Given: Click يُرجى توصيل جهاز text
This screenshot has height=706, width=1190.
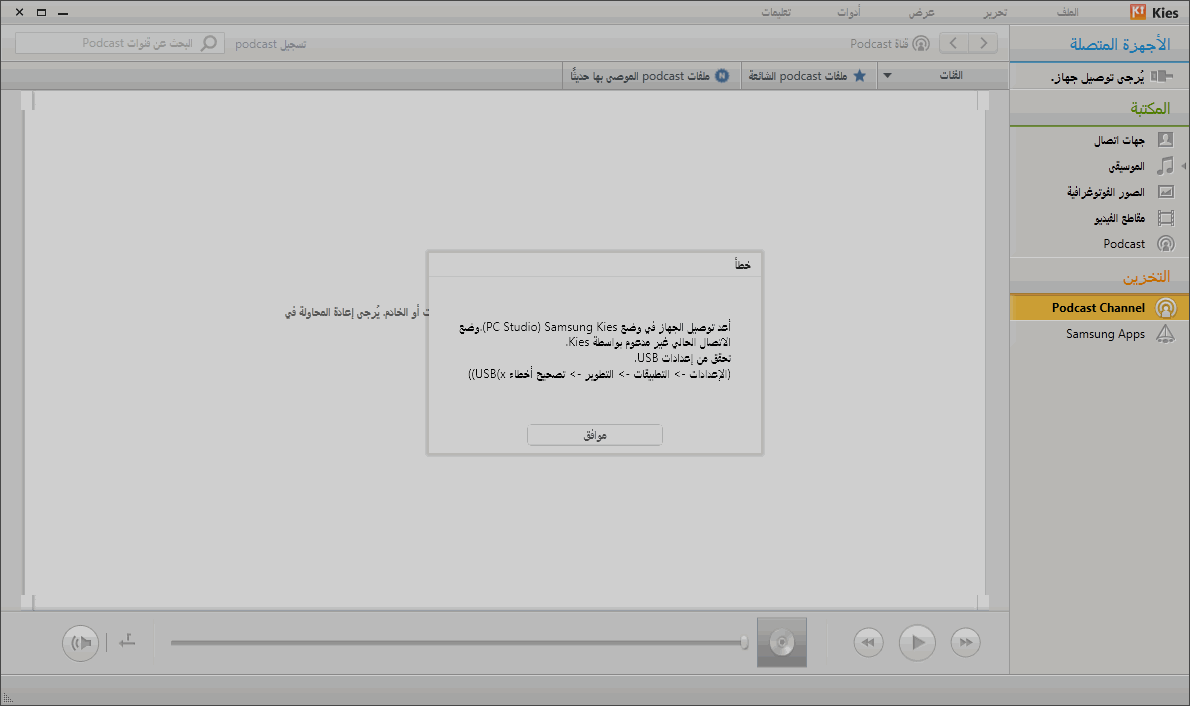Looking at the screenshot, I should point(1097,77).
